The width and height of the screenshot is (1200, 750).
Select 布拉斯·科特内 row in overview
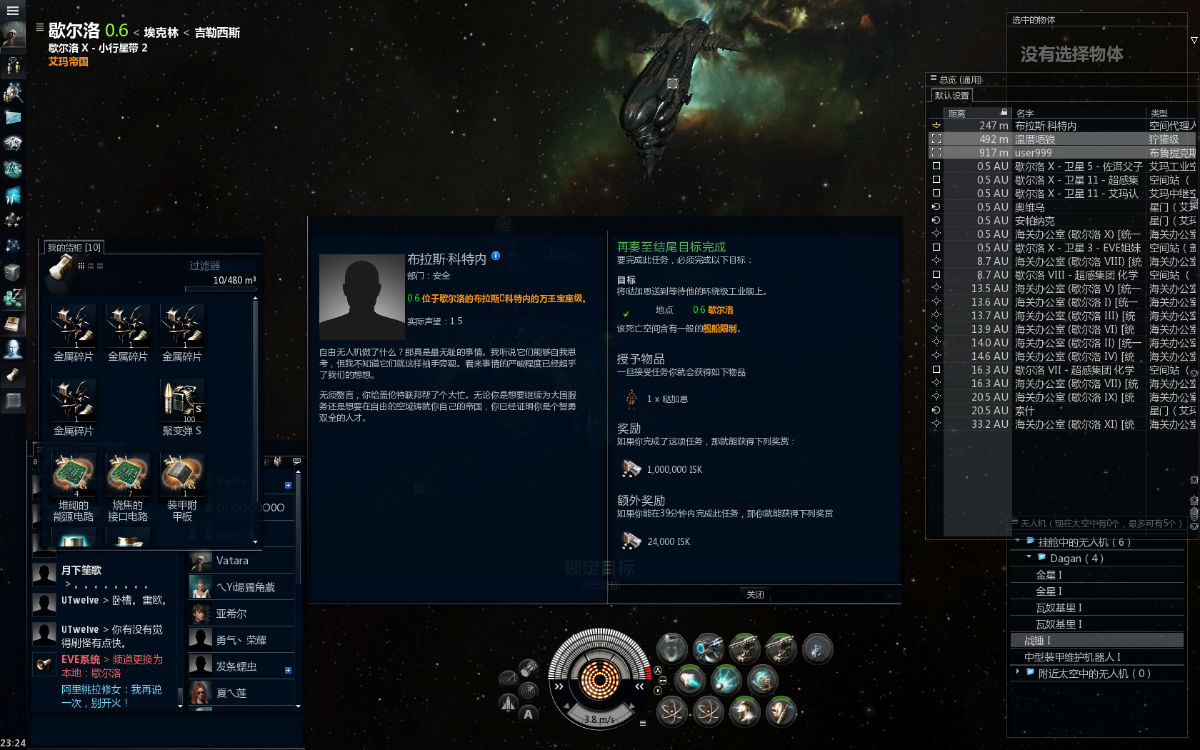click(x=1063, y=126)
